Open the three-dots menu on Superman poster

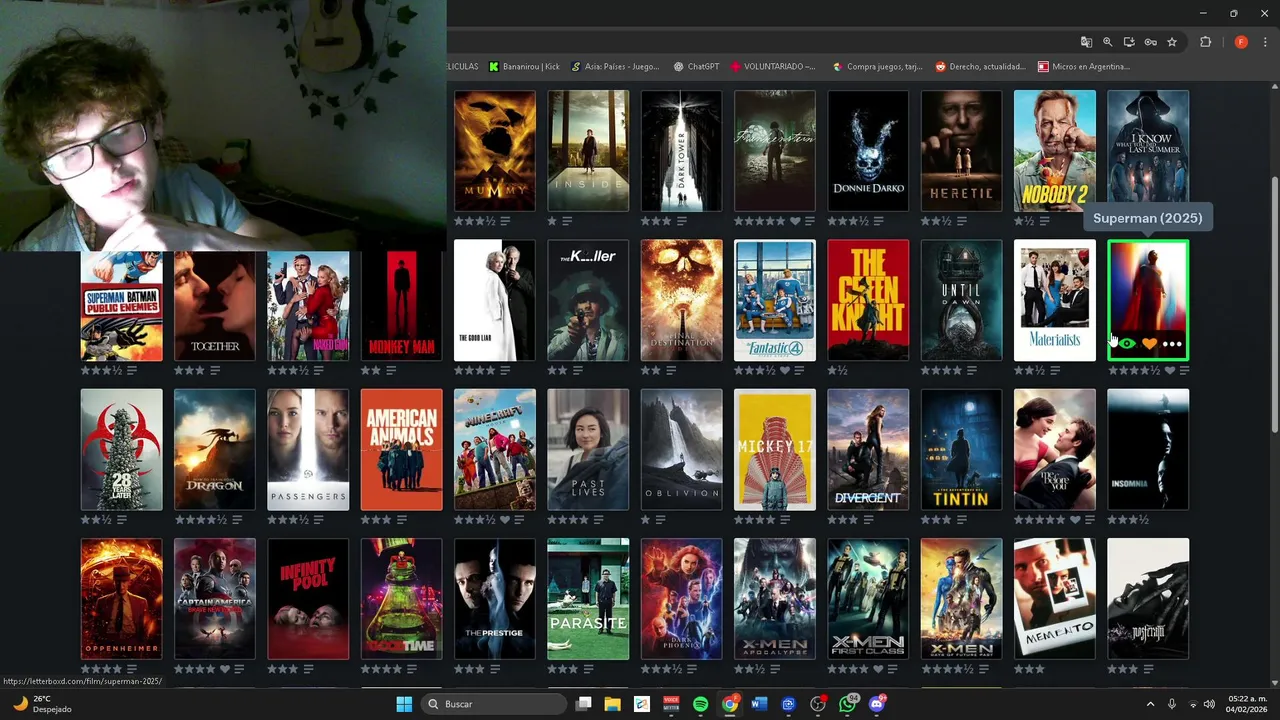[1172, 344]
